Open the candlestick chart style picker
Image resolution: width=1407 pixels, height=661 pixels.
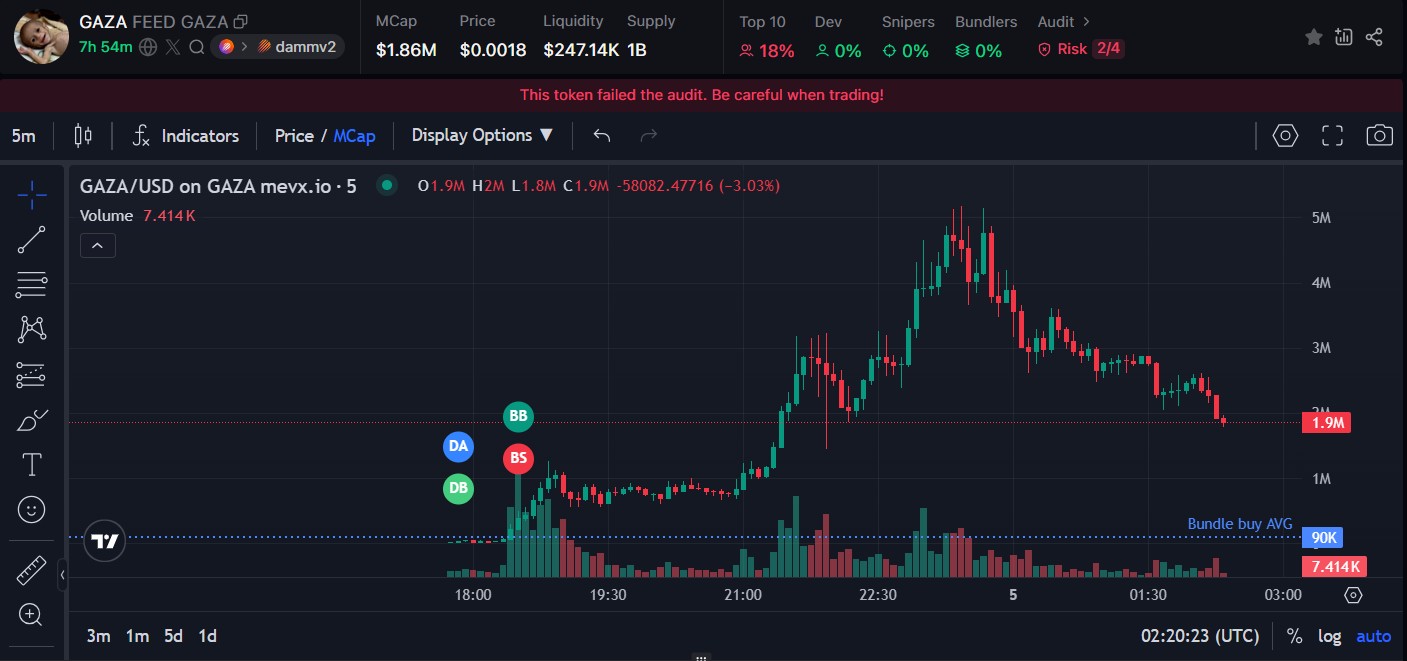[83, 136]
